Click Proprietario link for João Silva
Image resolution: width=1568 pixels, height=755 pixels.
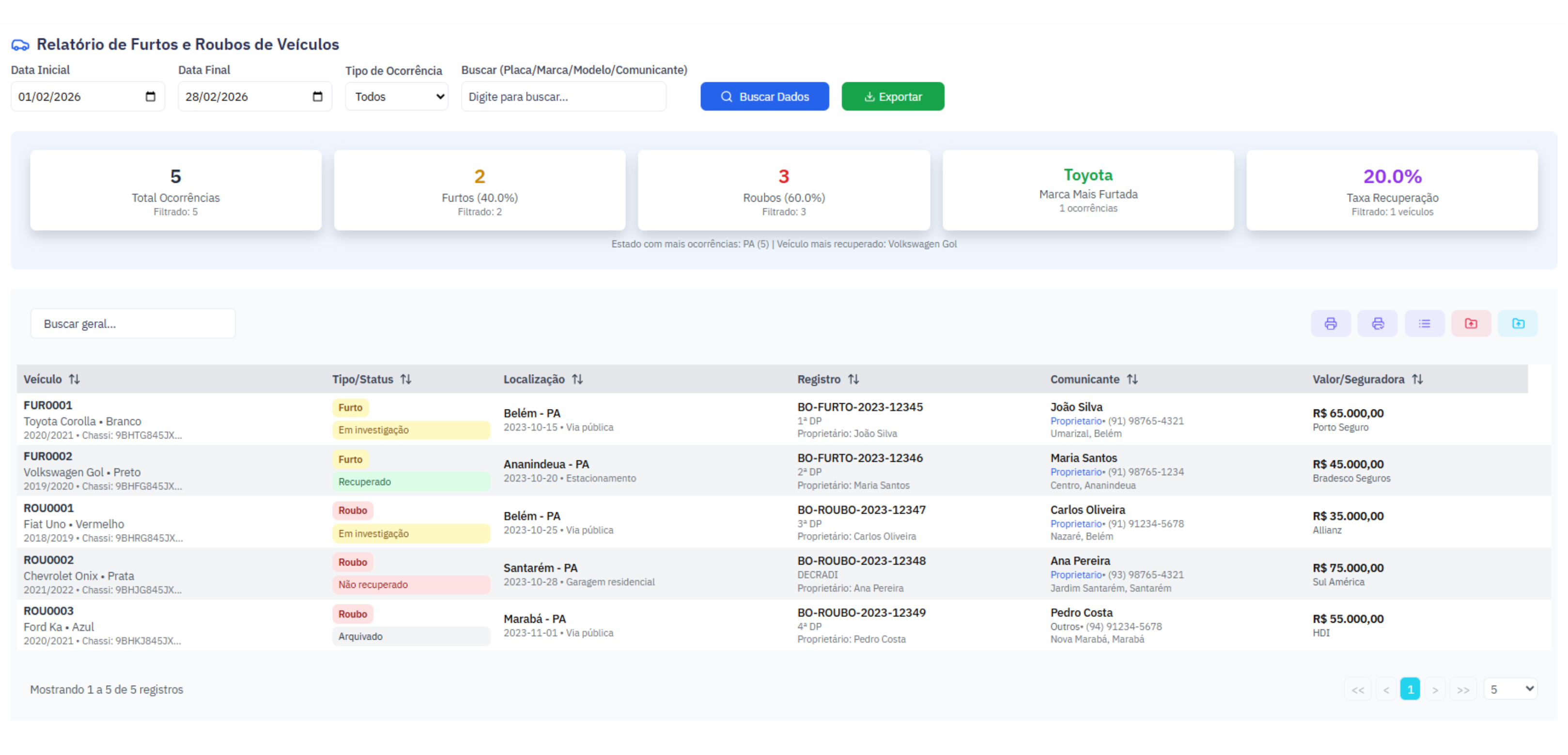(1075, 421)
